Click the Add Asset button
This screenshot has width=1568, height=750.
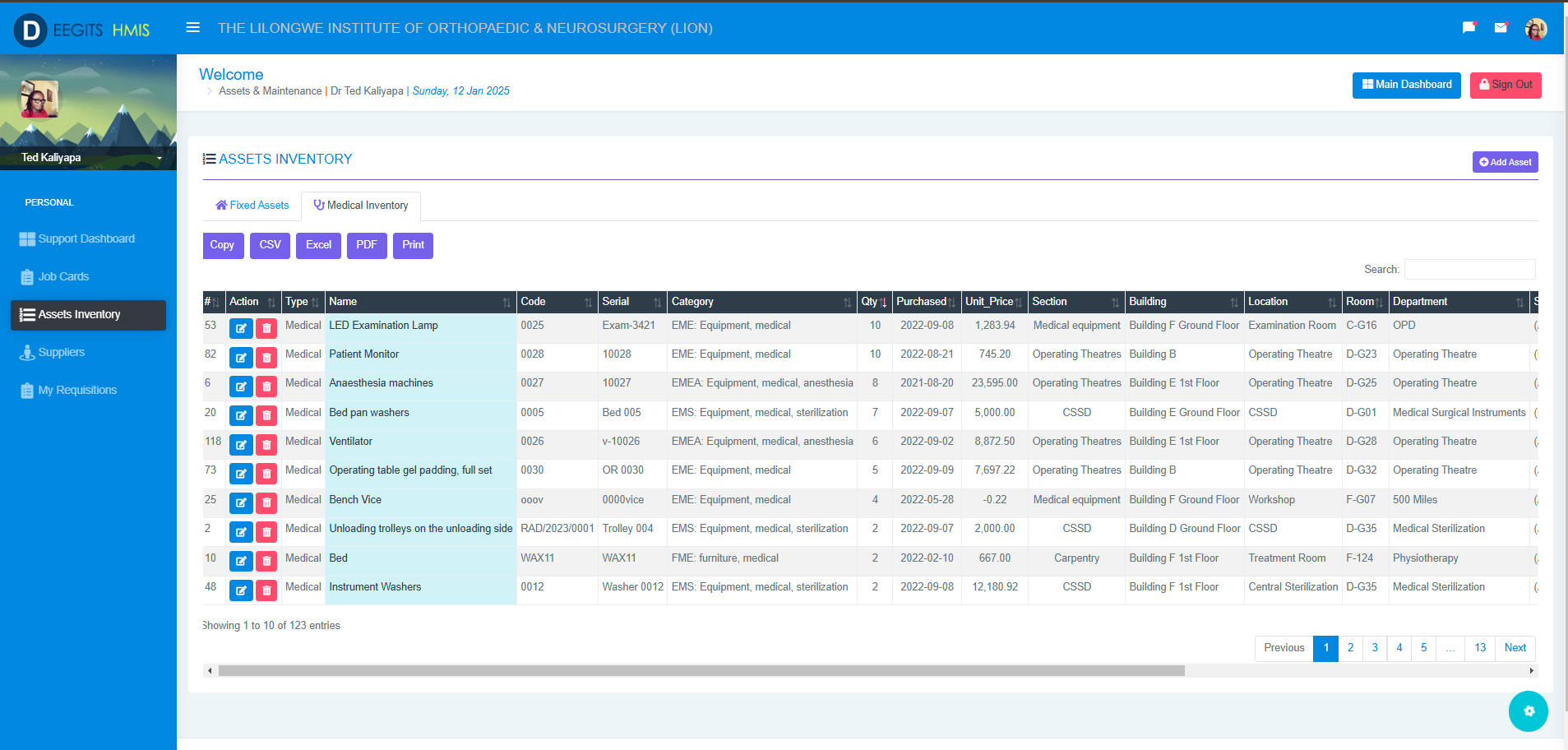[1505, 162]
